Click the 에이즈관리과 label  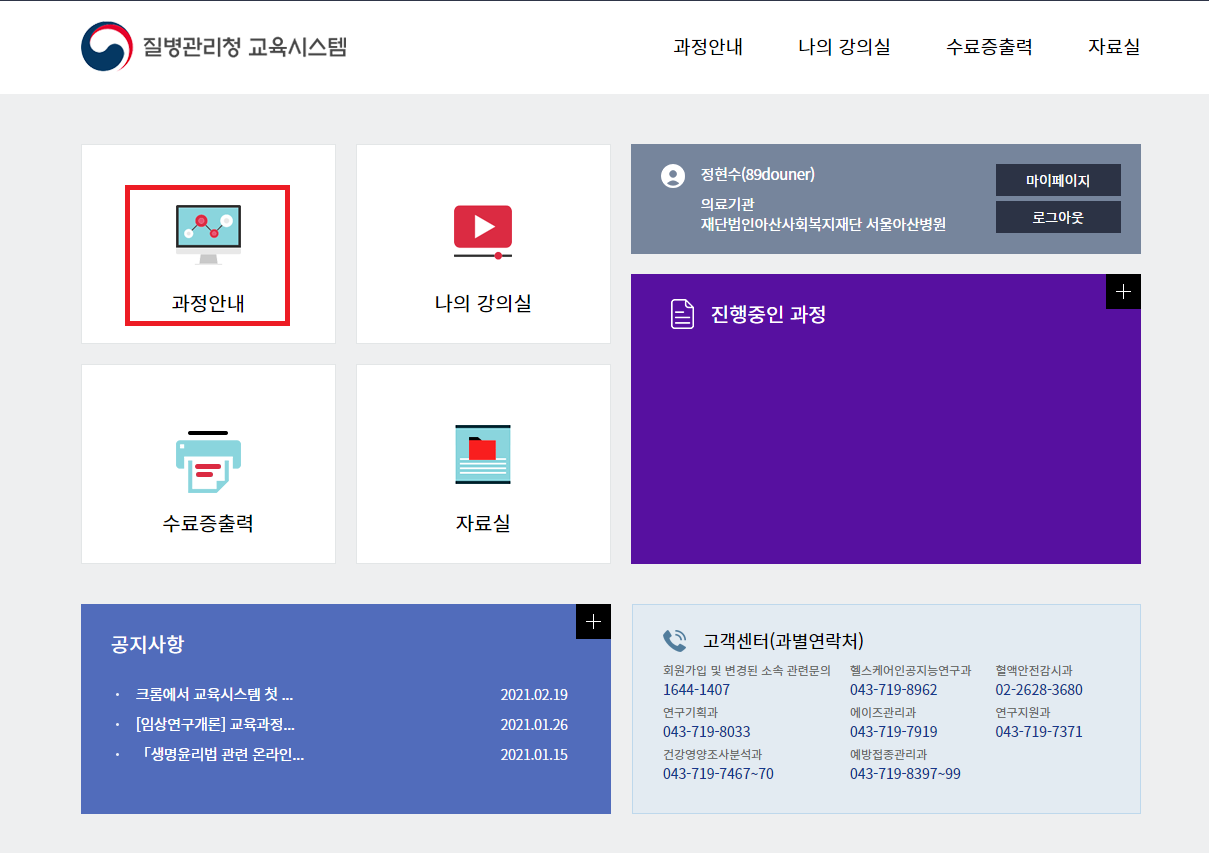[883, 713]
